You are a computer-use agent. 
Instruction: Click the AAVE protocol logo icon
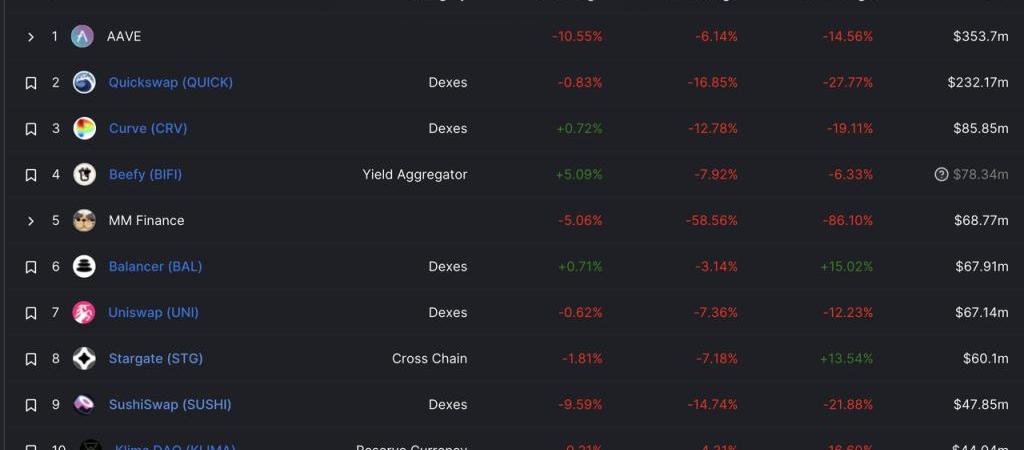(83, 37)
